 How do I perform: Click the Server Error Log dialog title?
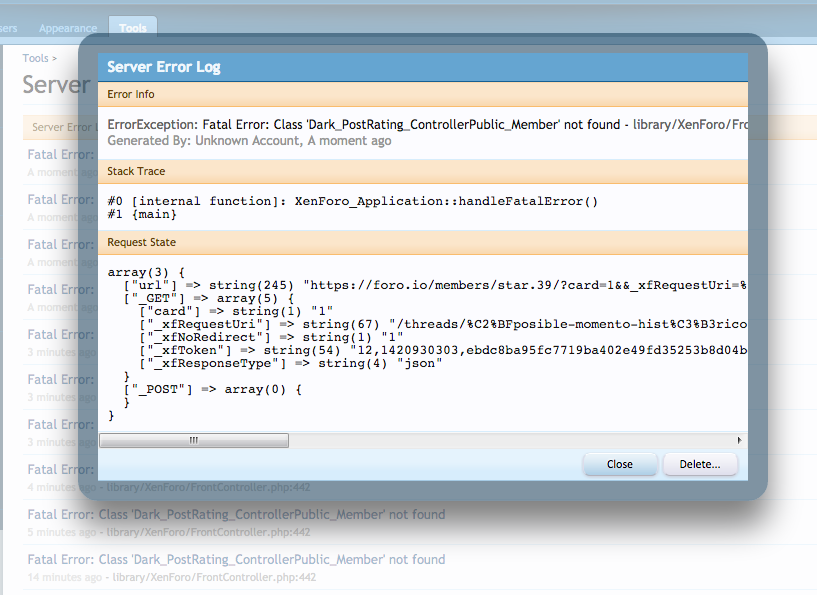pyautogui.click(x=164, y=67)
